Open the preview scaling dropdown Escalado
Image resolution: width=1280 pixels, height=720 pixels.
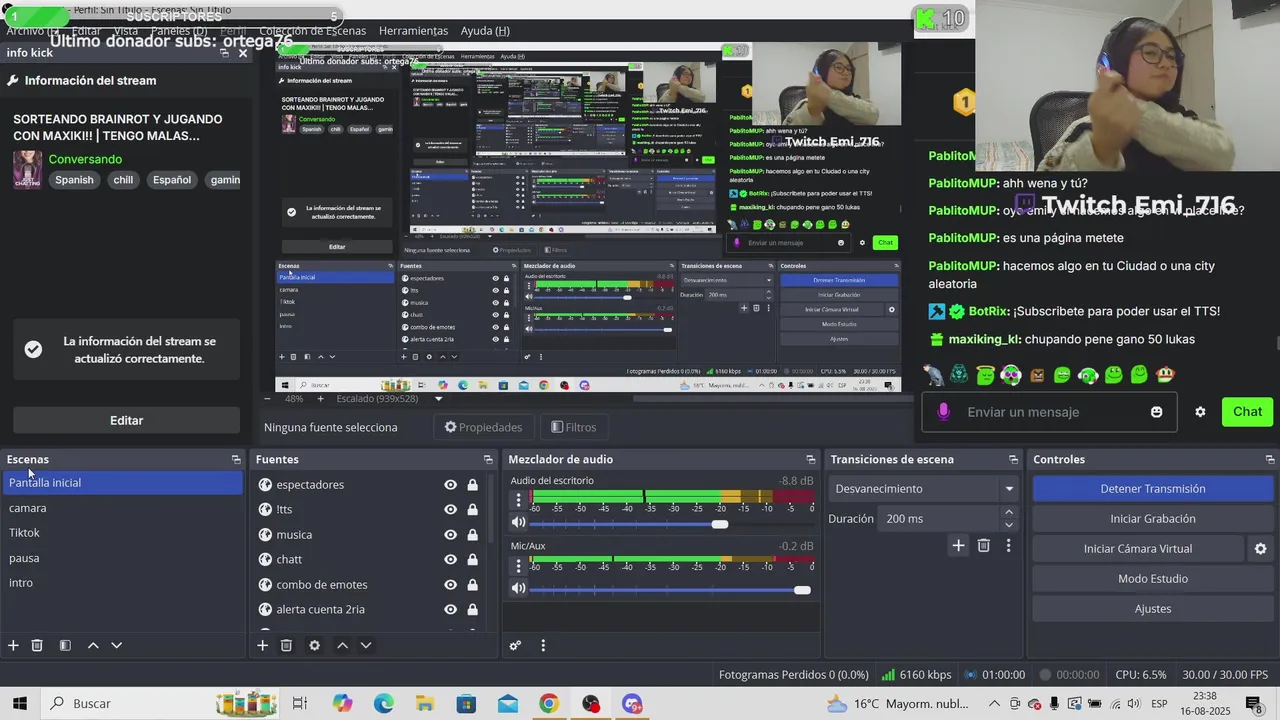coord(390,398)
